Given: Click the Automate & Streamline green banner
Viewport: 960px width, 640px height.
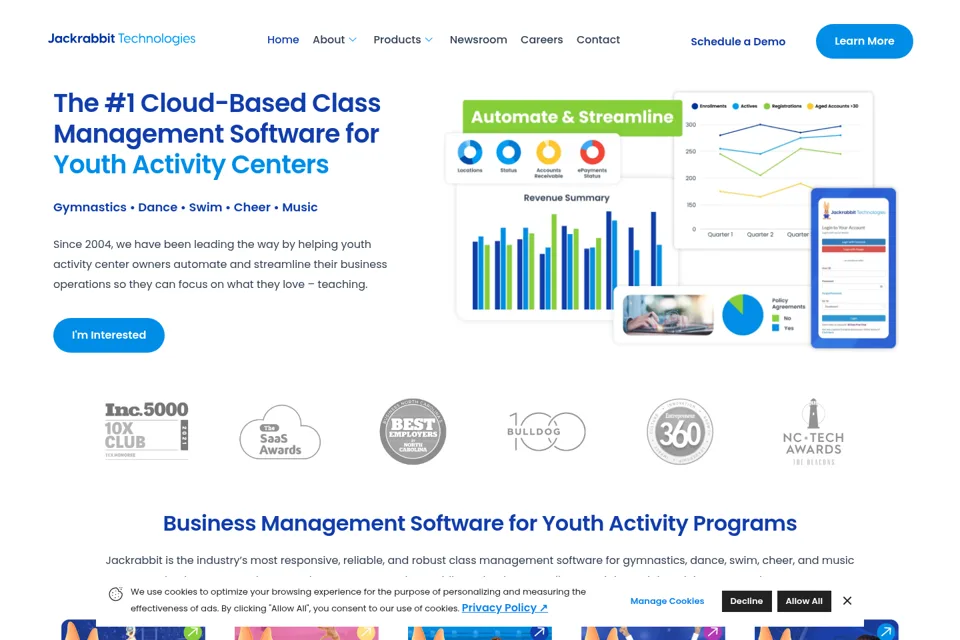Looking at the screenshot, I should pos(572,117).
